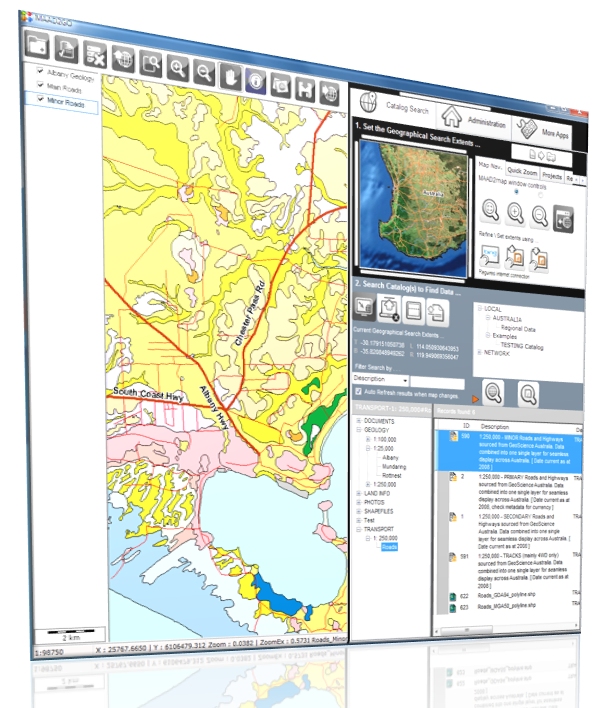
Task: Click the save map disk icon
Action: pos(305,90)
